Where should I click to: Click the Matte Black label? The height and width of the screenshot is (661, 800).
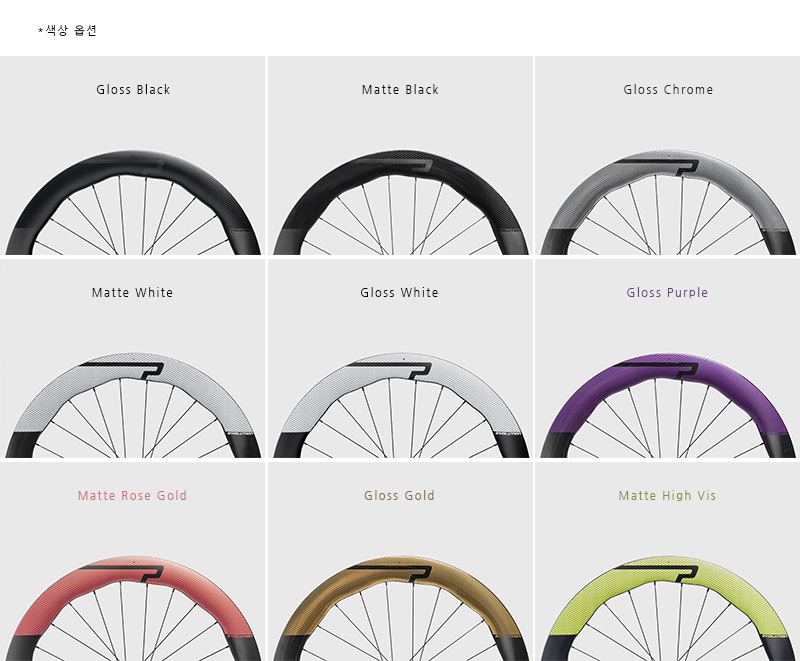pos(400,90)
